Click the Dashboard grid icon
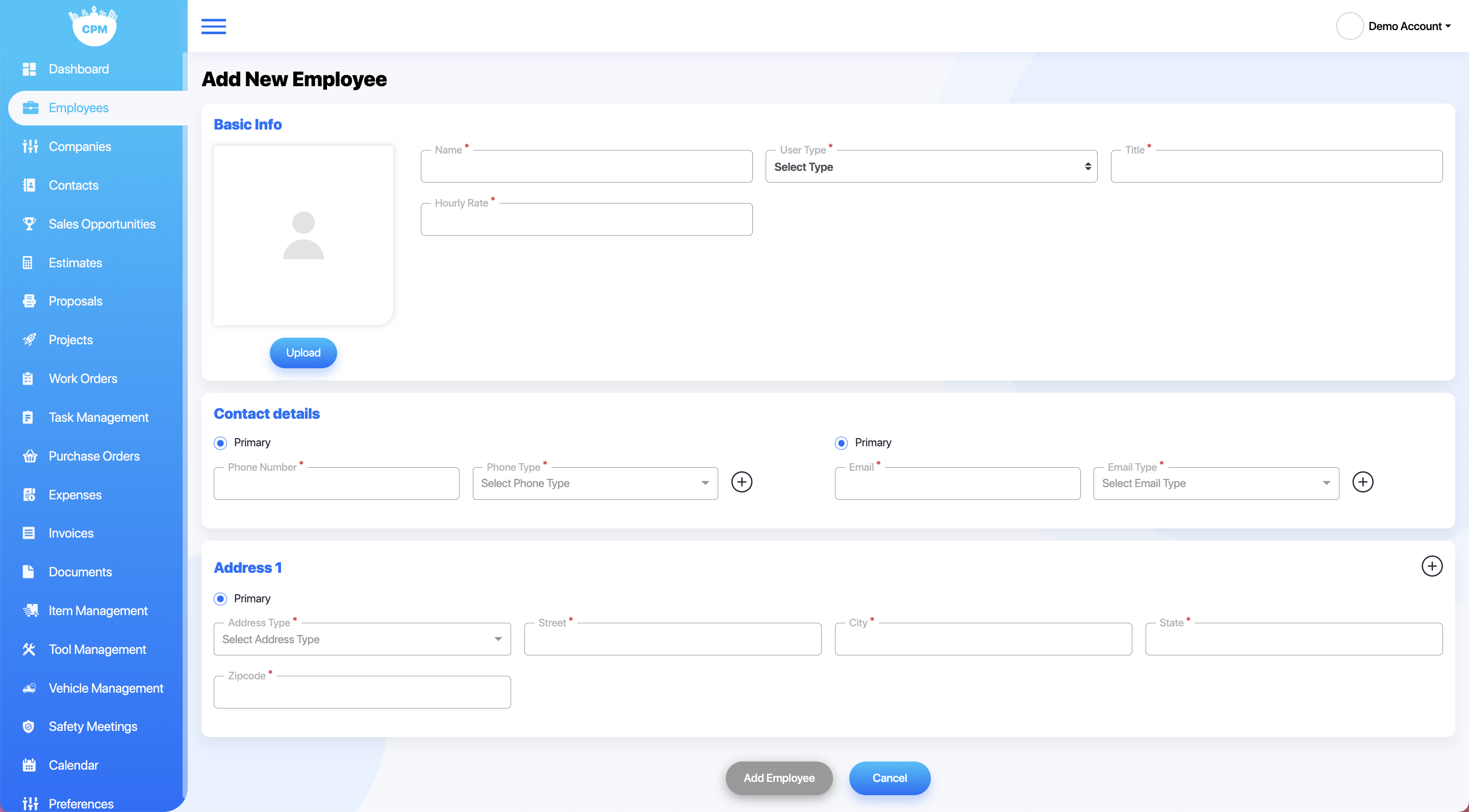This screenshot has width=1469, height=812. click(29, 69)
